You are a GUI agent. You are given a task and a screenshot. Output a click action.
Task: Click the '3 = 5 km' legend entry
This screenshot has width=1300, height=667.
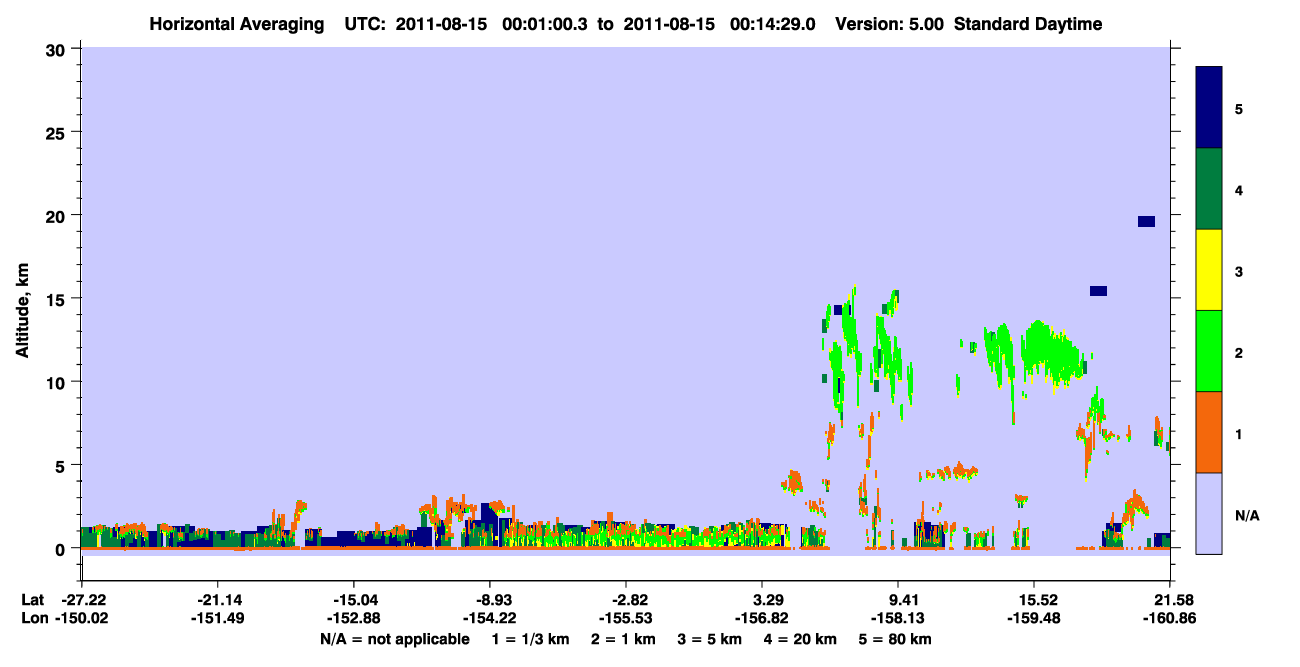click(709, 639)
